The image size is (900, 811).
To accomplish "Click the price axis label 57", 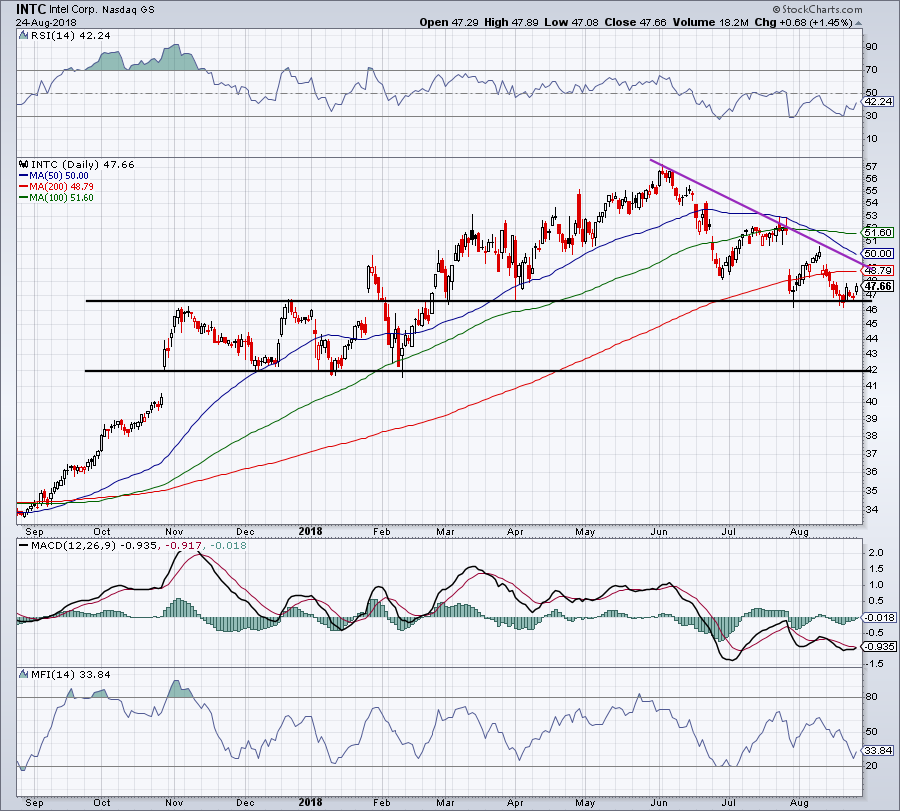I will coord(871,166).
